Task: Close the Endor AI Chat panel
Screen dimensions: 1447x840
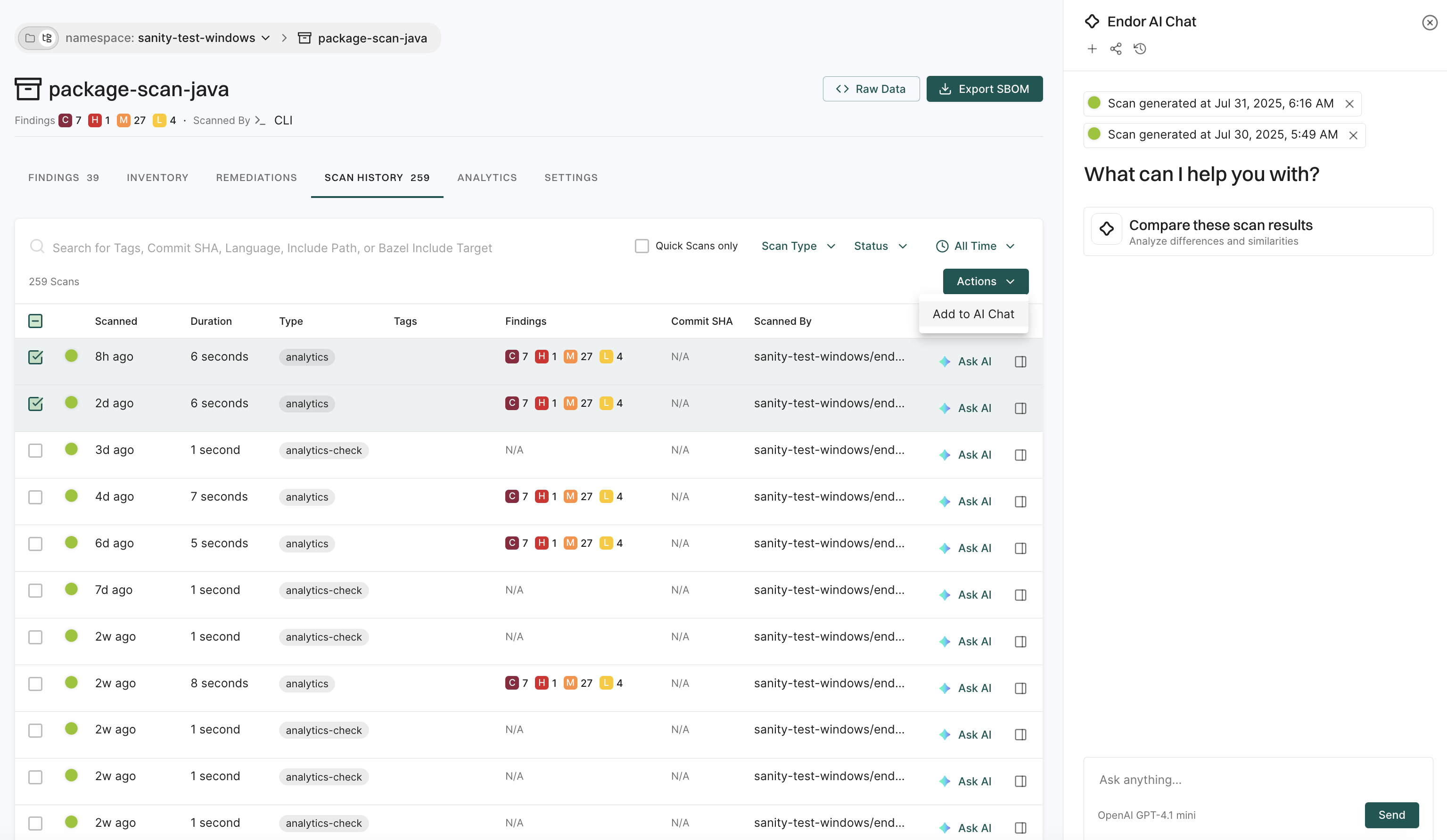Action: pyautogui.click(x=1429, y=23)
